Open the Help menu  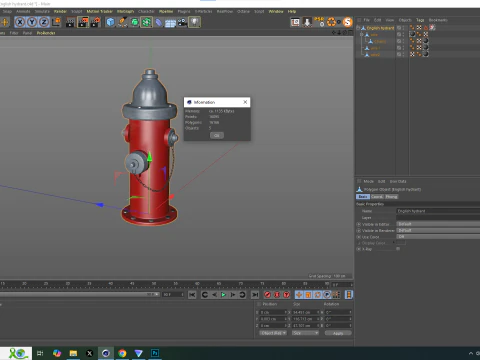tap(292, 11)
